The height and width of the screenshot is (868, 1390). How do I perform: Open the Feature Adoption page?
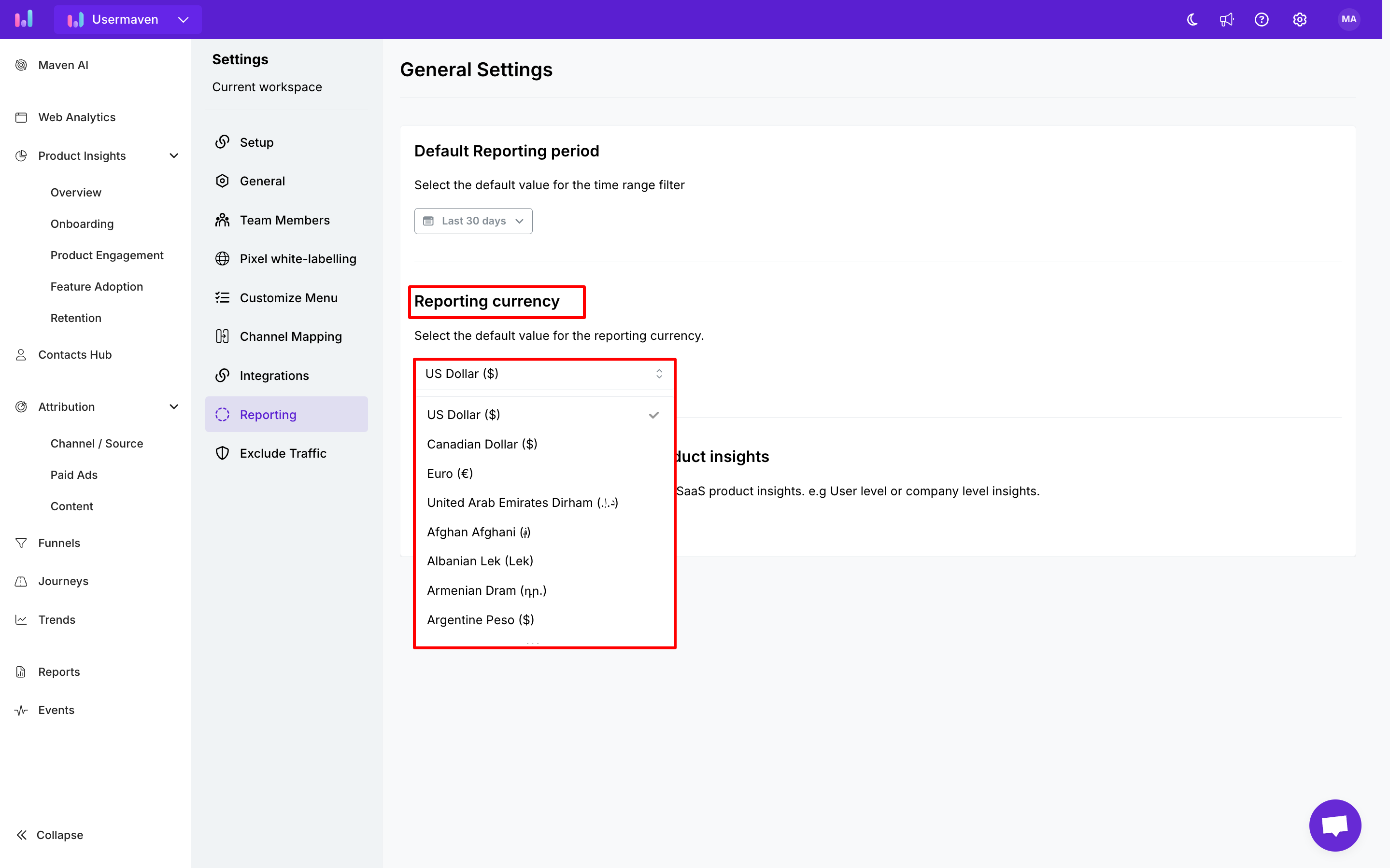97,286
